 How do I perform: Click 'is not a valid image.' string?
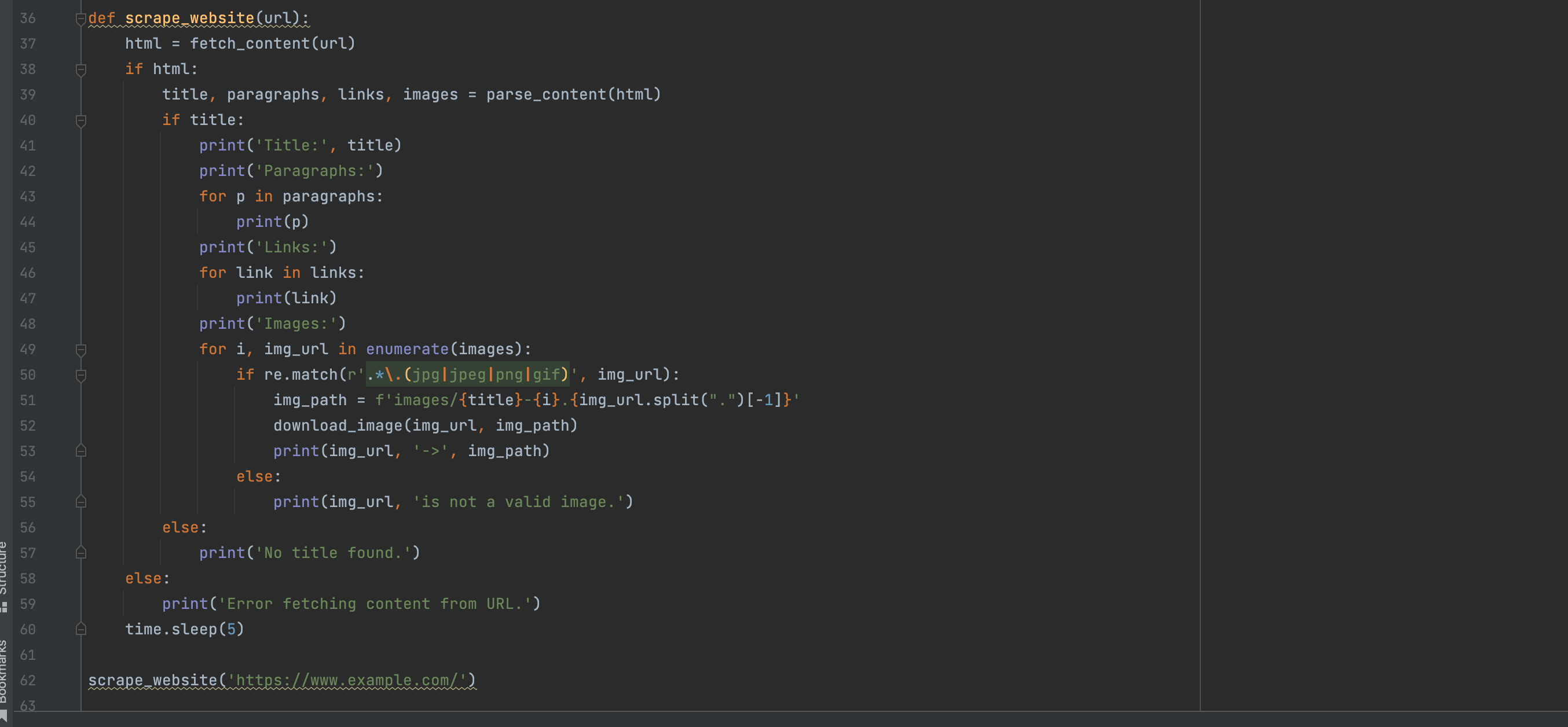coord(519,502)
